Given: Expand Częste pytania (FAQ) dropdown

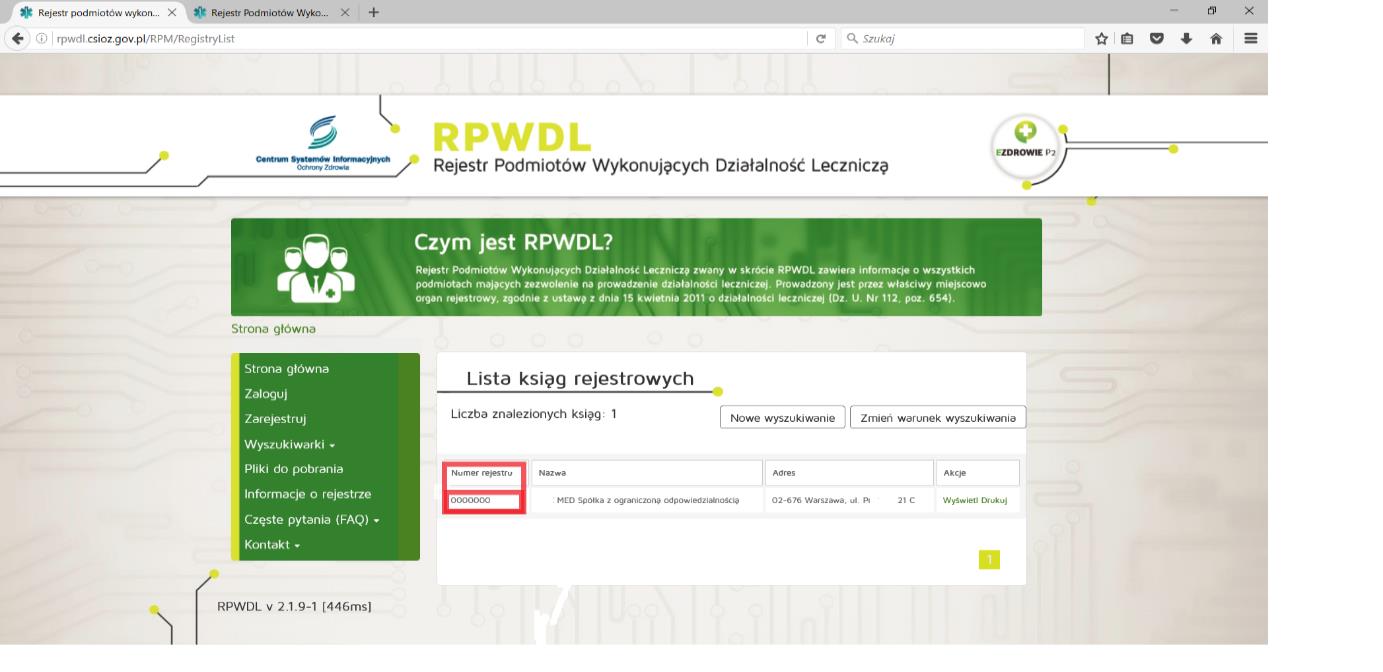Looking at the screenshot, I should click(x=312, y=520).
